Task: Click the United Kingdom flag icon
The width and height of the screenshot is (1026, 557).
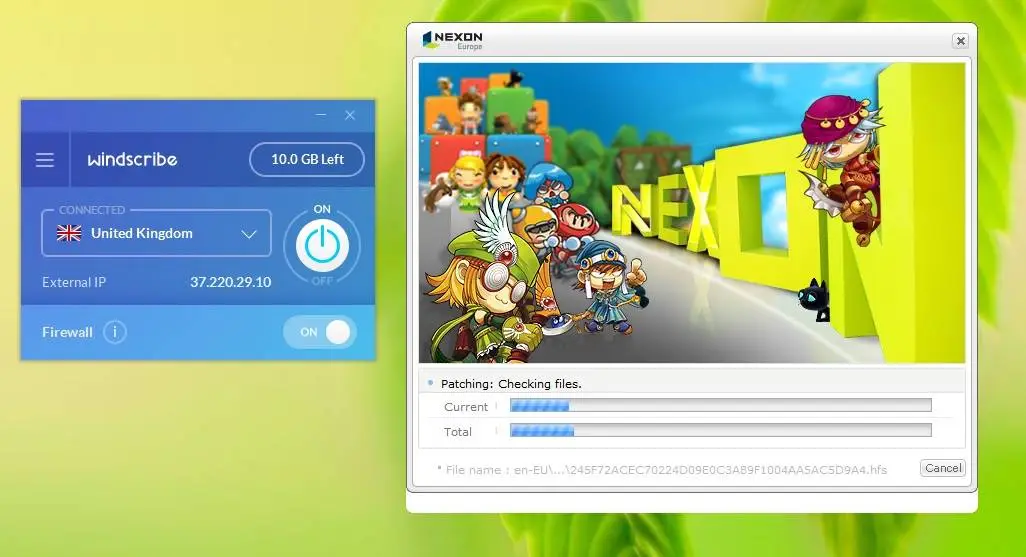Action: click(69, 233)
